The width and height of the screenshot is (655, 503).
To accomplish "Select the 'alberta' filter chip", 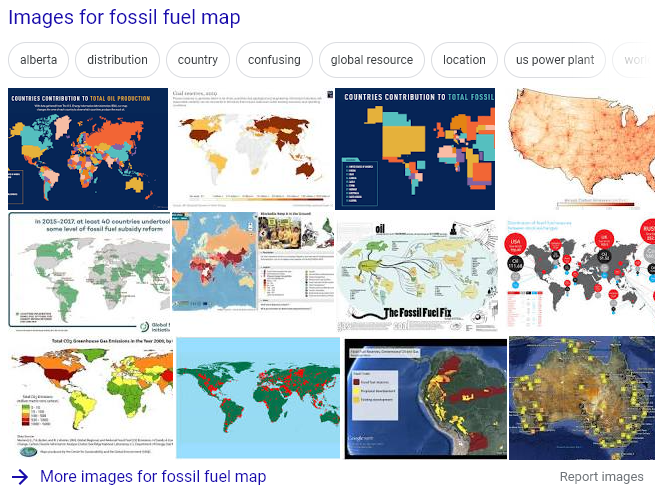I will (38, 60).
